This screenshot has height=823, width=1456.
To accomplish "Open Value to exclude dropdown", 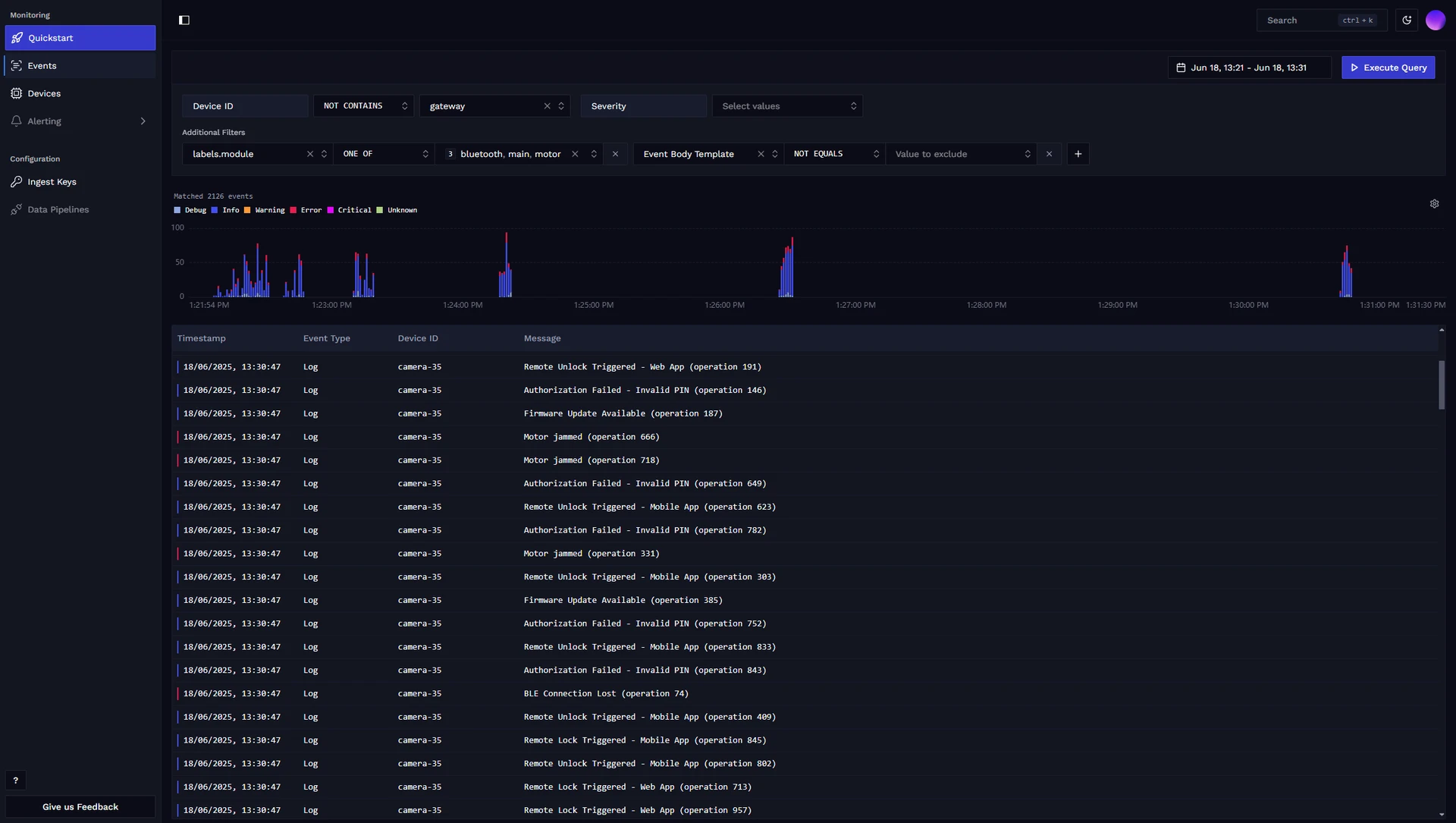I will coord(962,154).
